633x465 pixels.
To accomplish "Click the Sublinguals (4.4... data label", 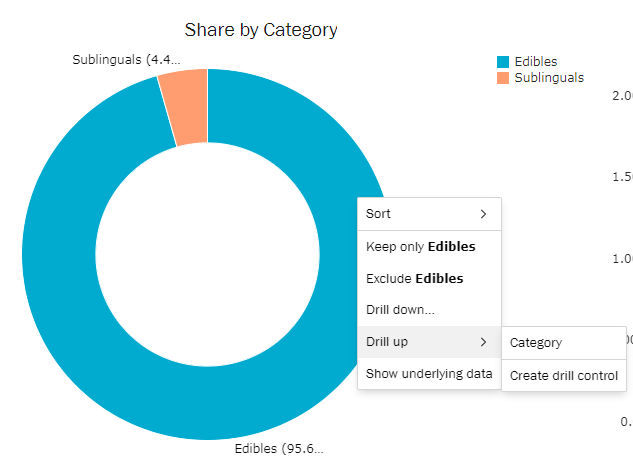I will point(127,60).
